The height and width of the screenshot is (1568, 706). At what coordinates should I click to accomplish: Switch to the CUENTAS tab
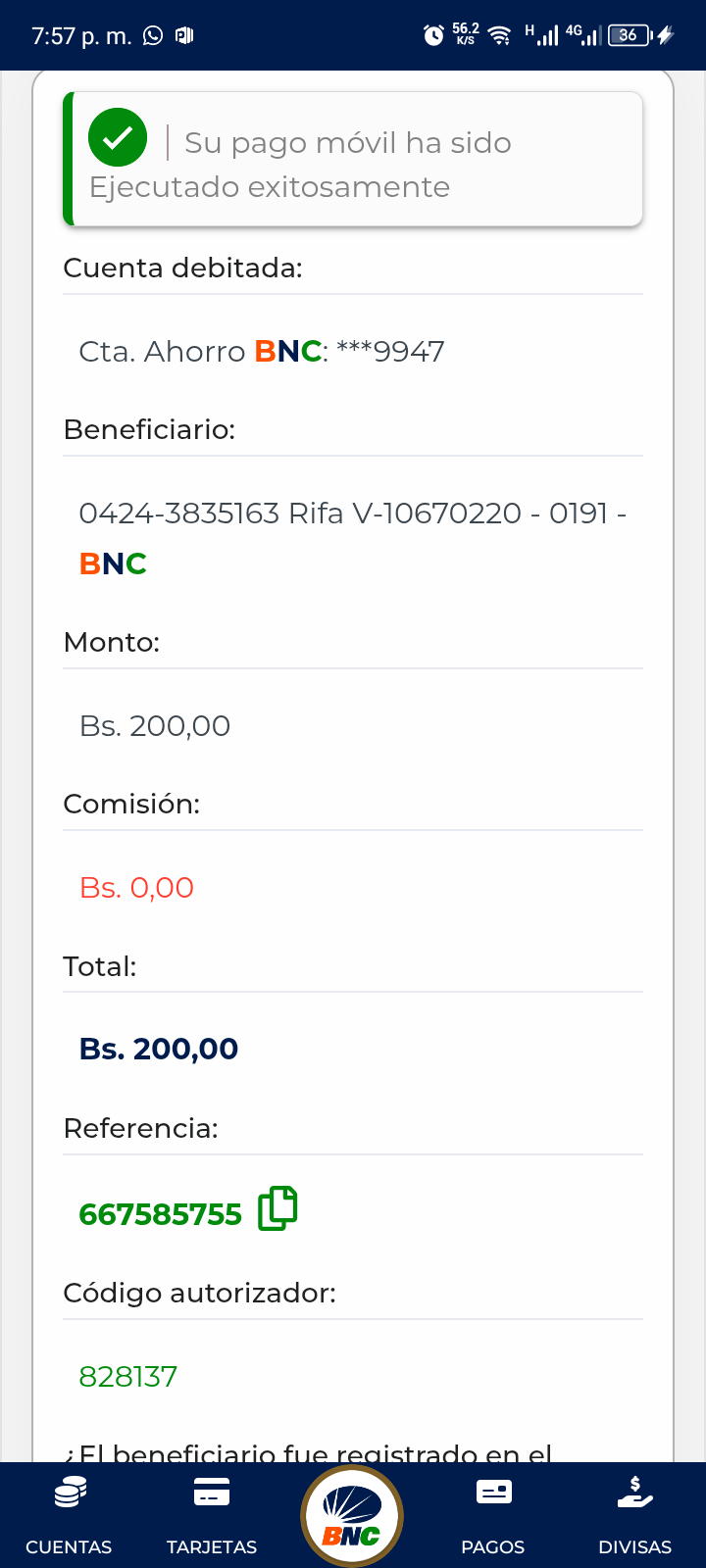point(69,1546)
